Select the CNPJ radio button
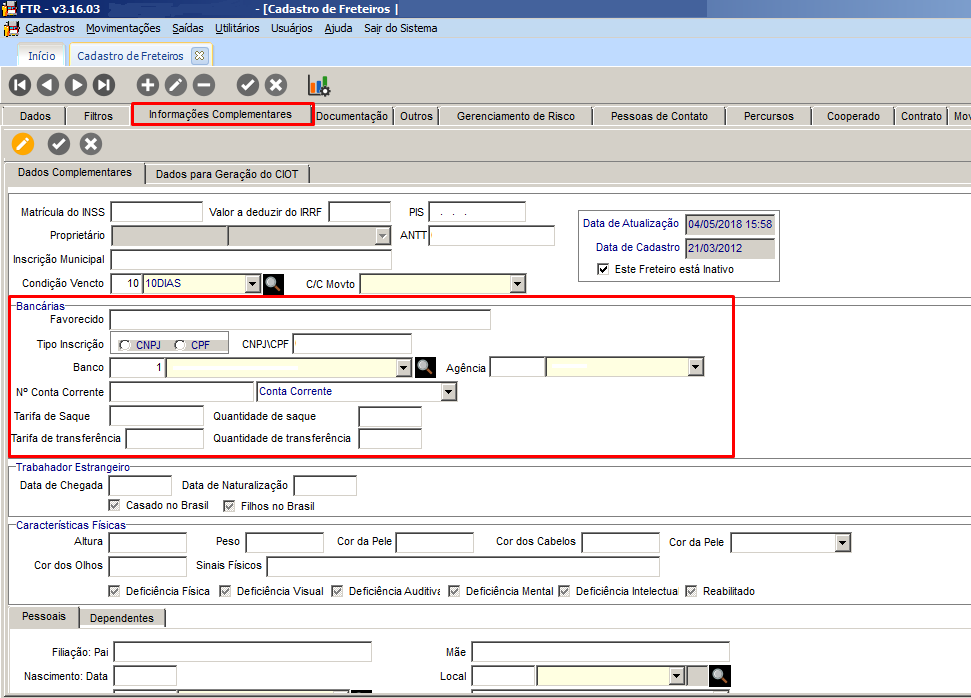 coord(124,345)
